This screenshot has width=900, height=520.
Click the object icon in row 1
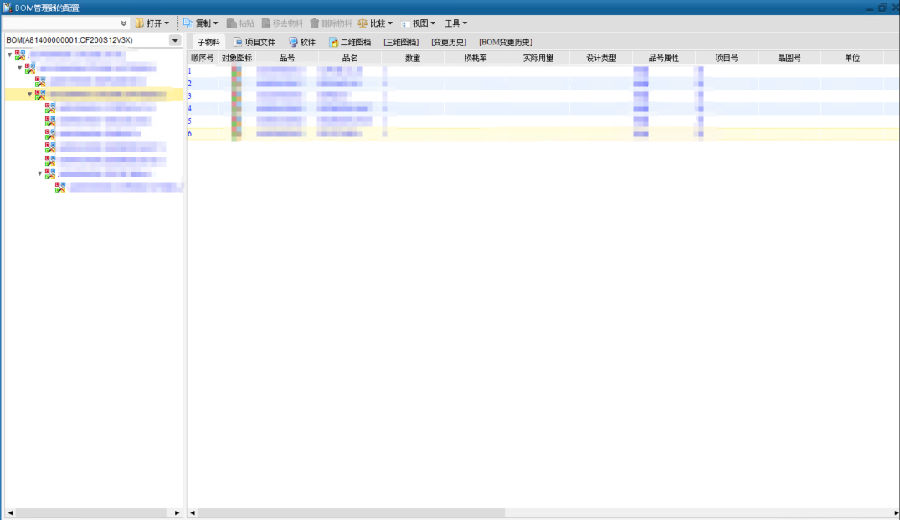tap(236, 71)
